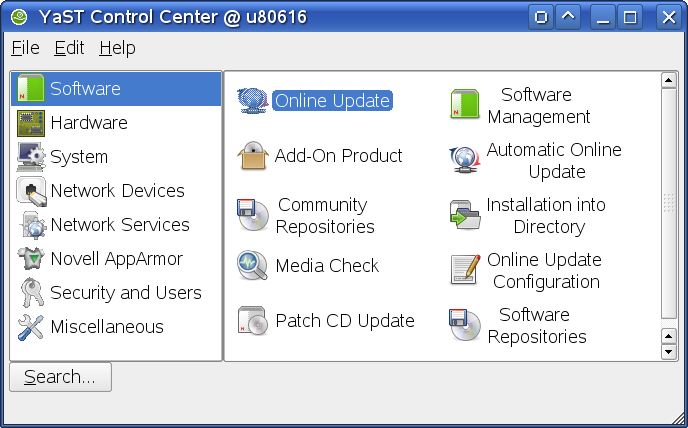Click the bottom-most scrollbar down arrow
688x428 pixels.
[668, 352]
